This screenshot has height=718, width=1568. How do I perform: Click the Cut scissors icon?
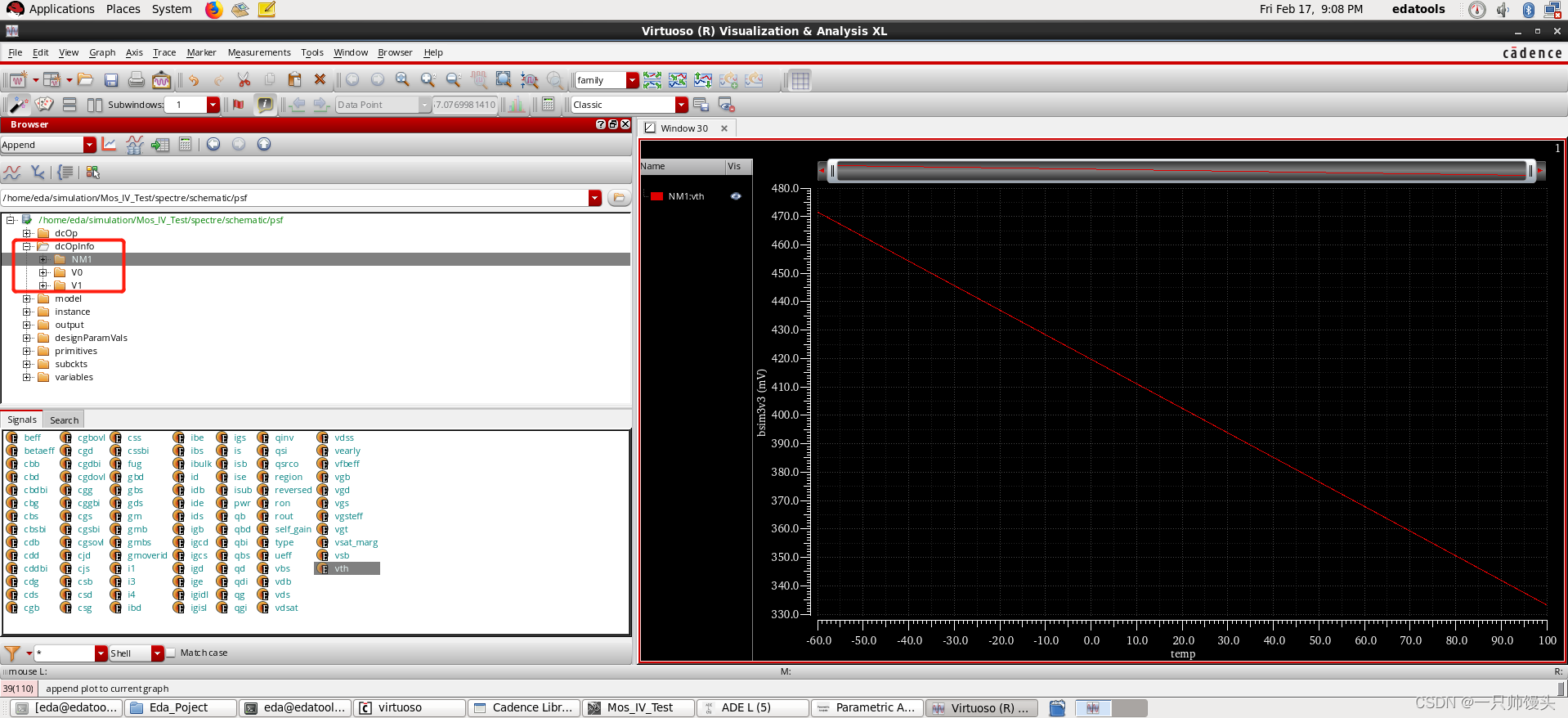244,80
